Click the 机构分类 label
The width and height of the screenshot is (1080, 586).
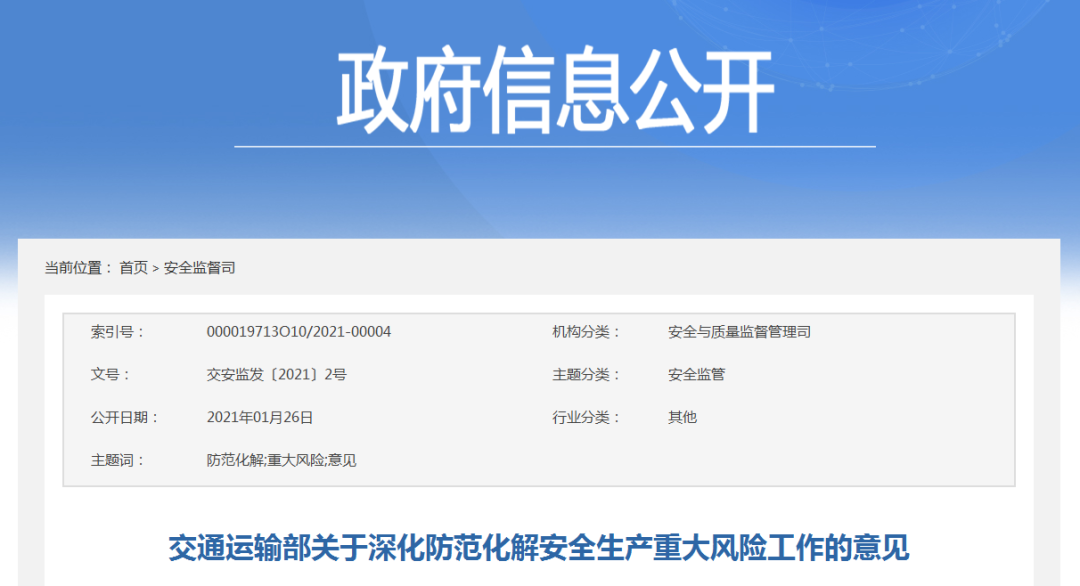(x=585, y=332)
